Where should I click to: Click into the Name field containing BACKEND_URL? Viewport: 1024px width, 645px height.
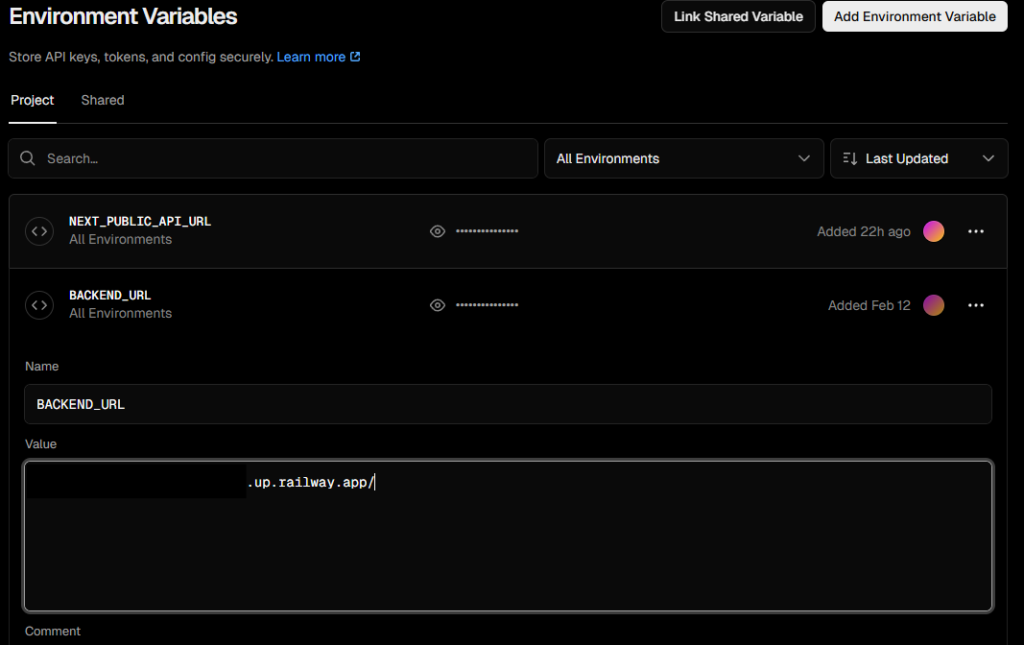tap(508, 404)
